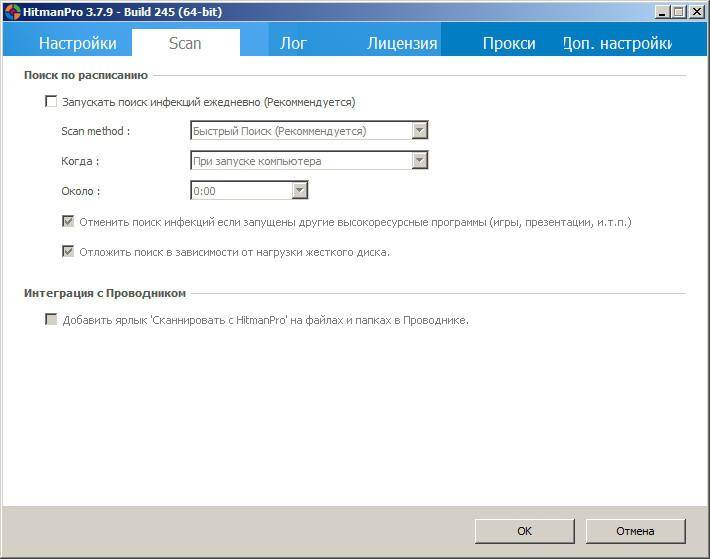Minimize the HitmanPro window
The width and height of the screenshot is (710, 559).
pos(662,12)
